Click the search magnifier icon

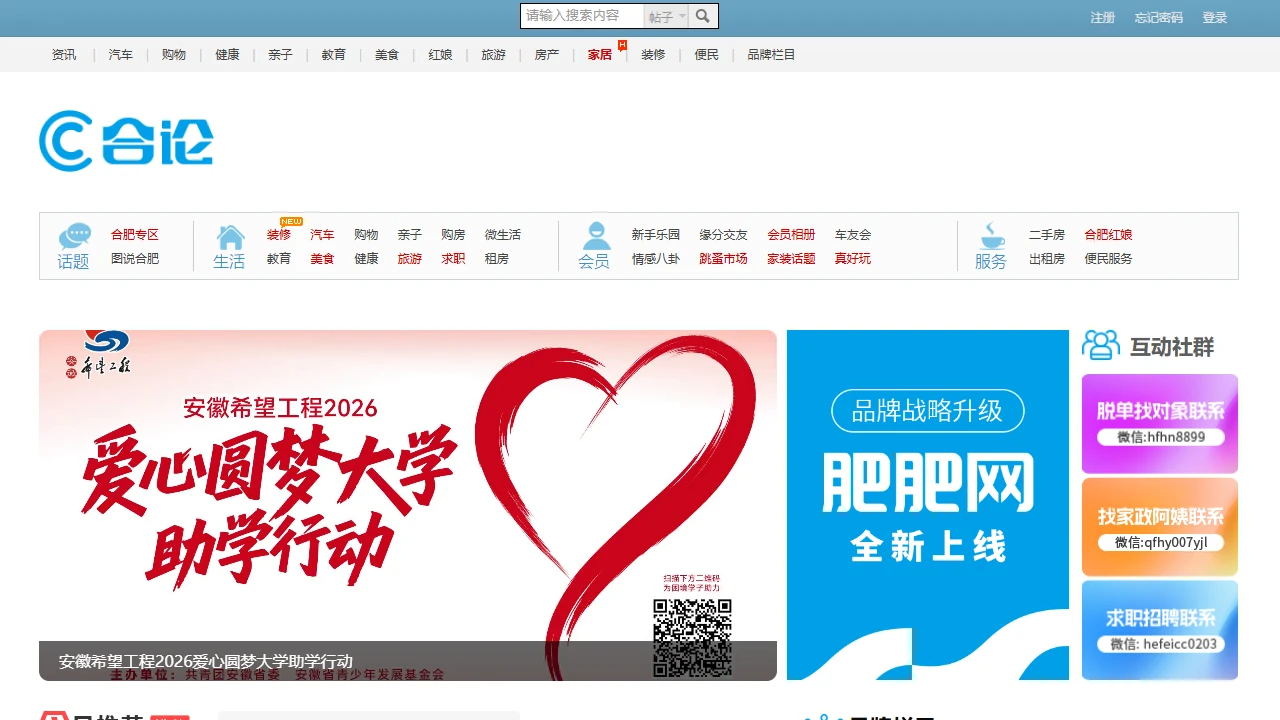[x=703, y=16]
